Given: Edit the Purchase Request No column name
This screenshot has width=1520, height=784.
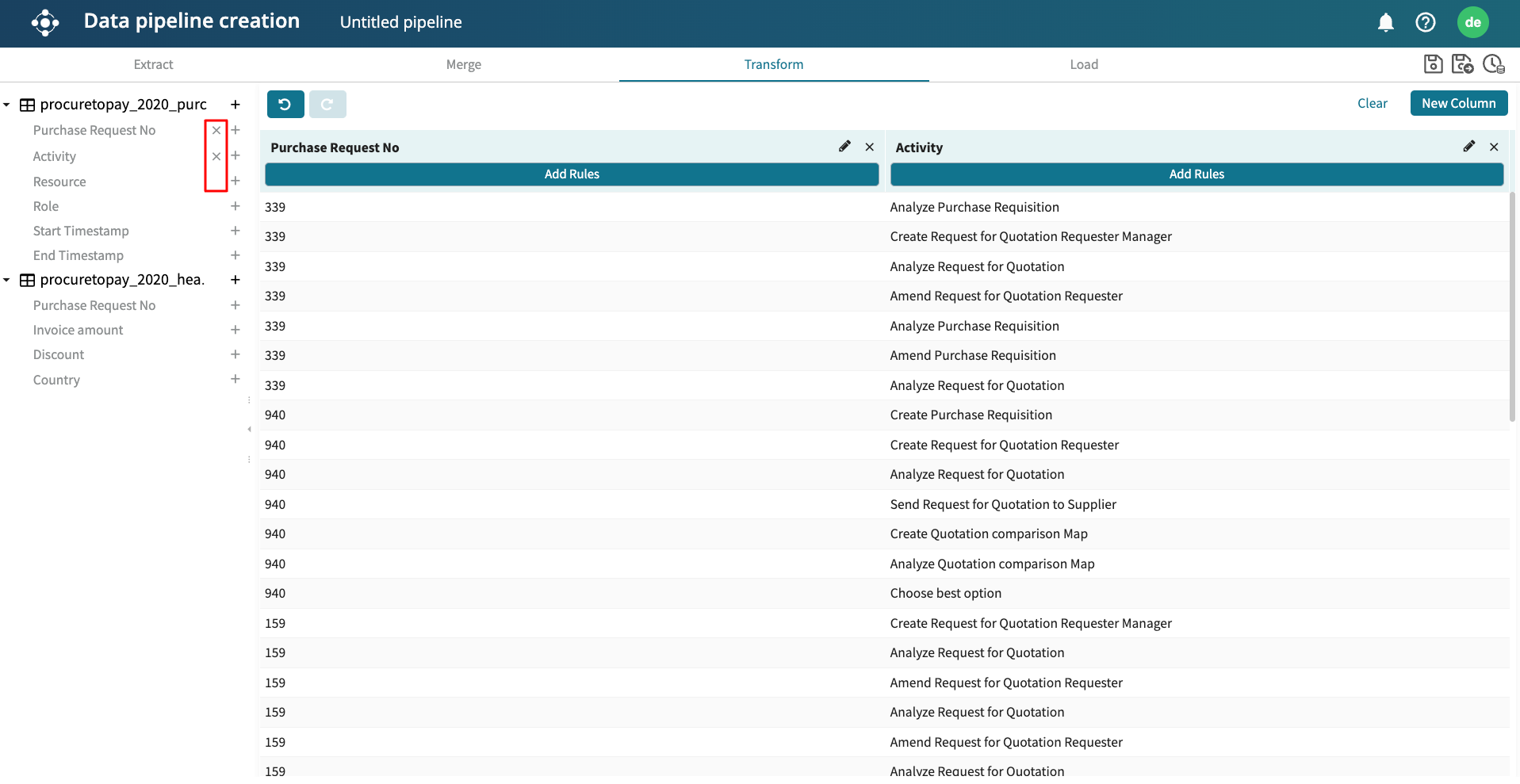Looking at the screenshot, I should (844, 147).
